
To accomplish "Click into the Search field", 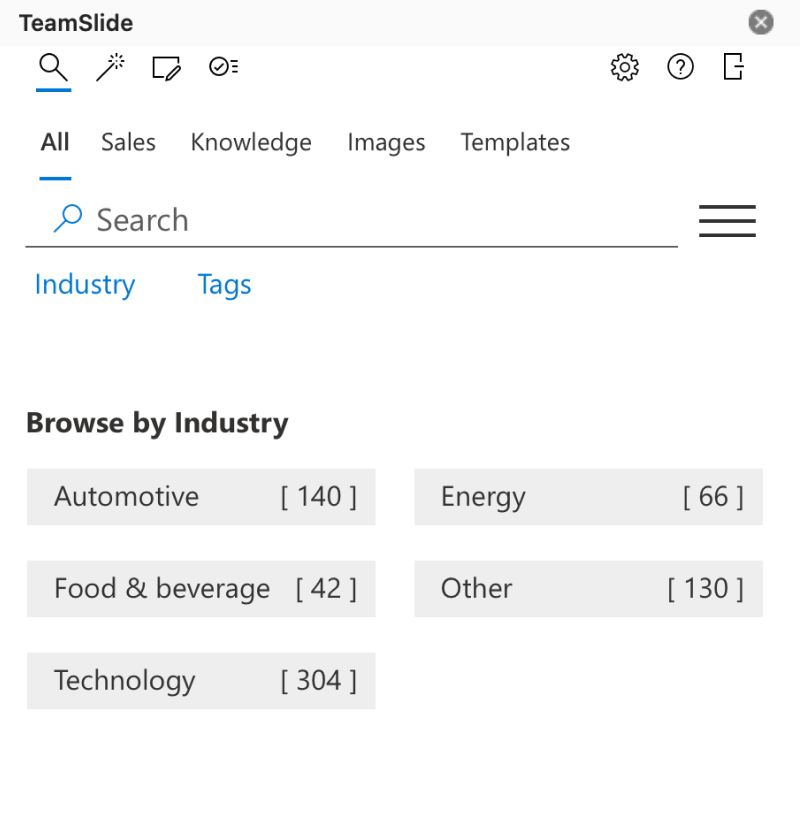I will coord(352,220).
